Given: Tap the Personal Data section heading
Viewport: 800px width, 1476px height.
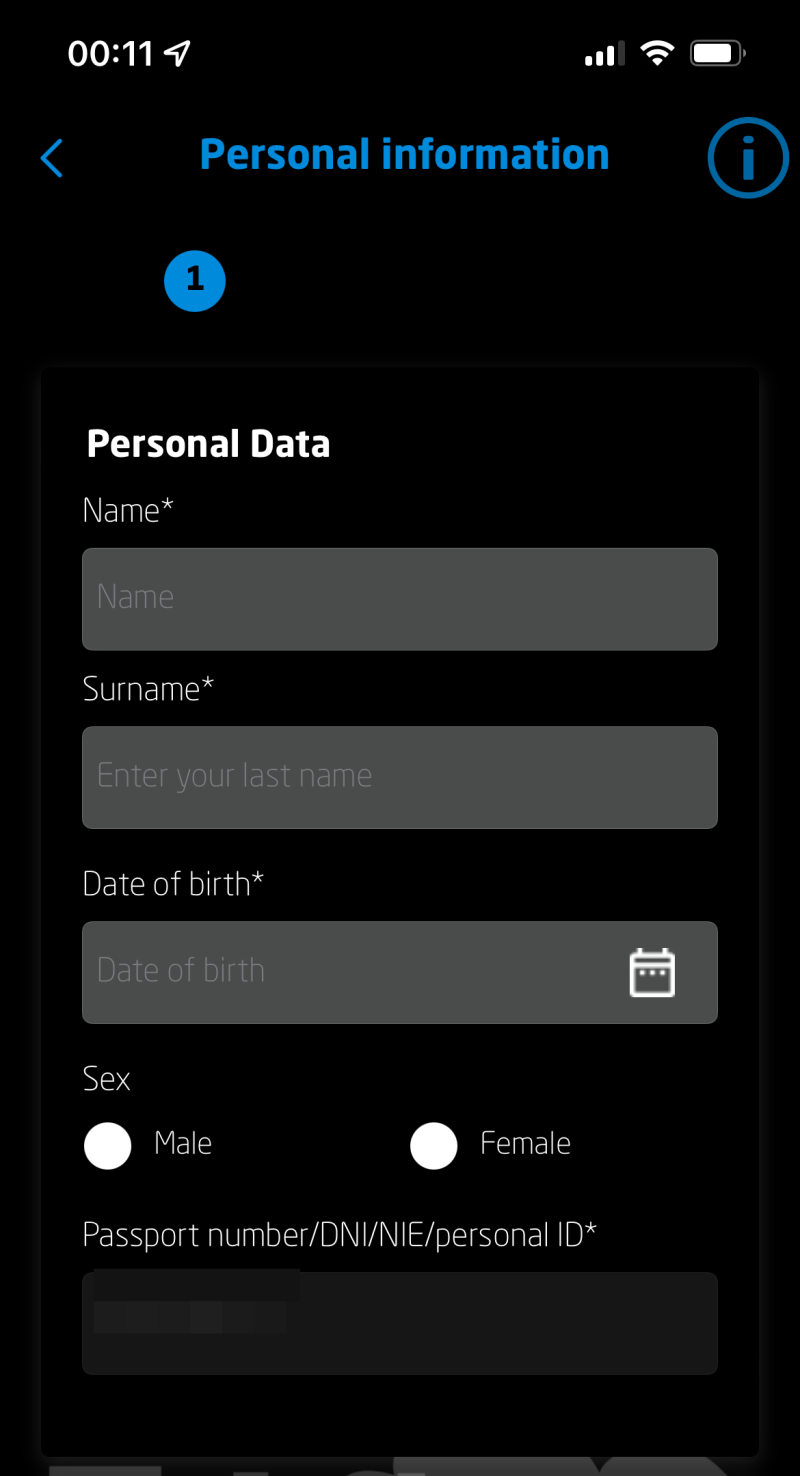Looking at the screenshot, I should [x=208, y=444].
